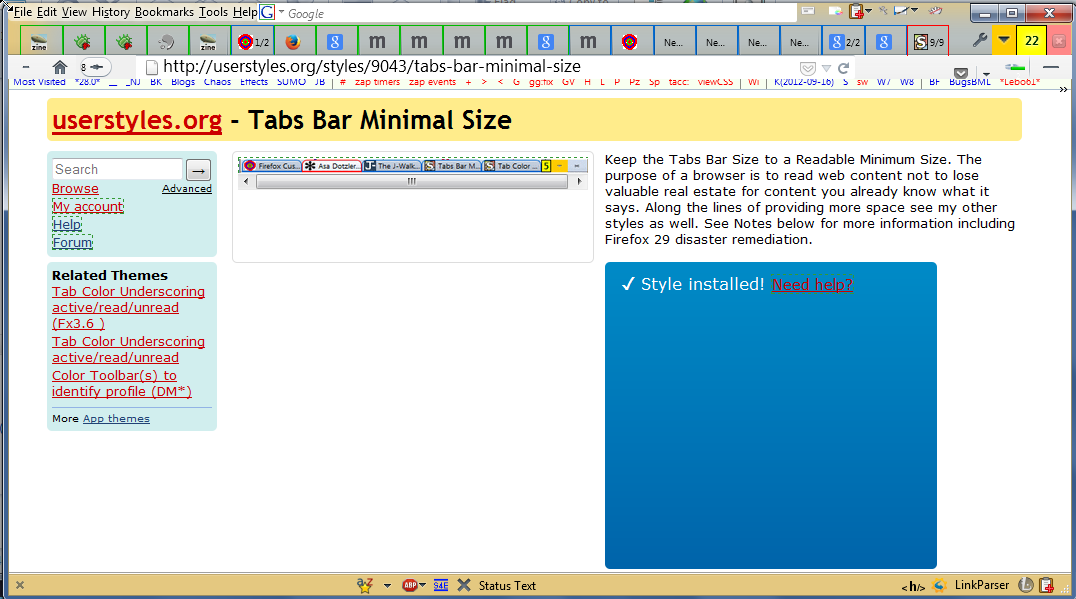Open the Forum link in sidebar

tap(73, 242)
